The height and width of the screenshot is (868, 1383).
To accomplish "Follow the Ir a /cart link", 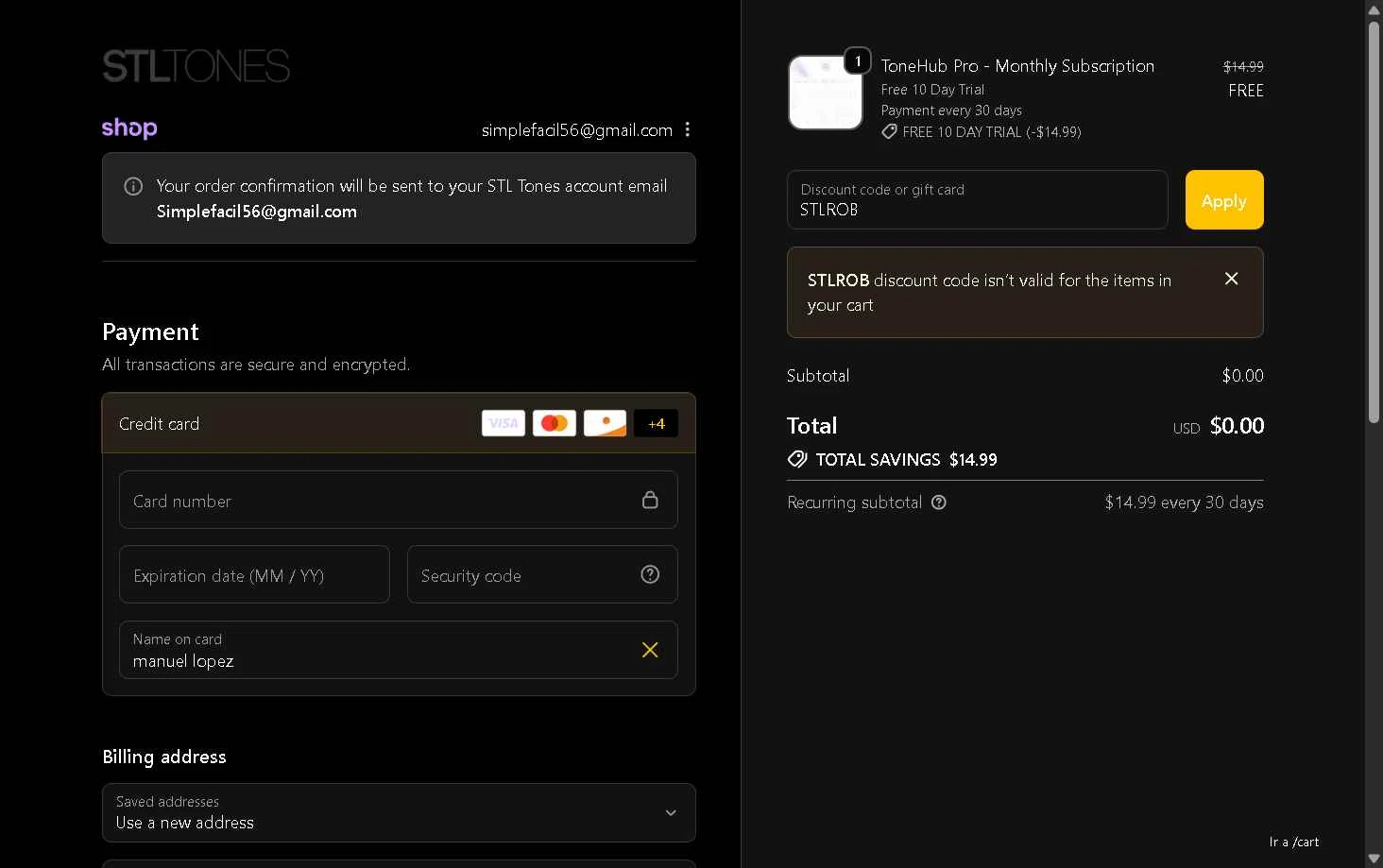I will tap(1294, 842).
